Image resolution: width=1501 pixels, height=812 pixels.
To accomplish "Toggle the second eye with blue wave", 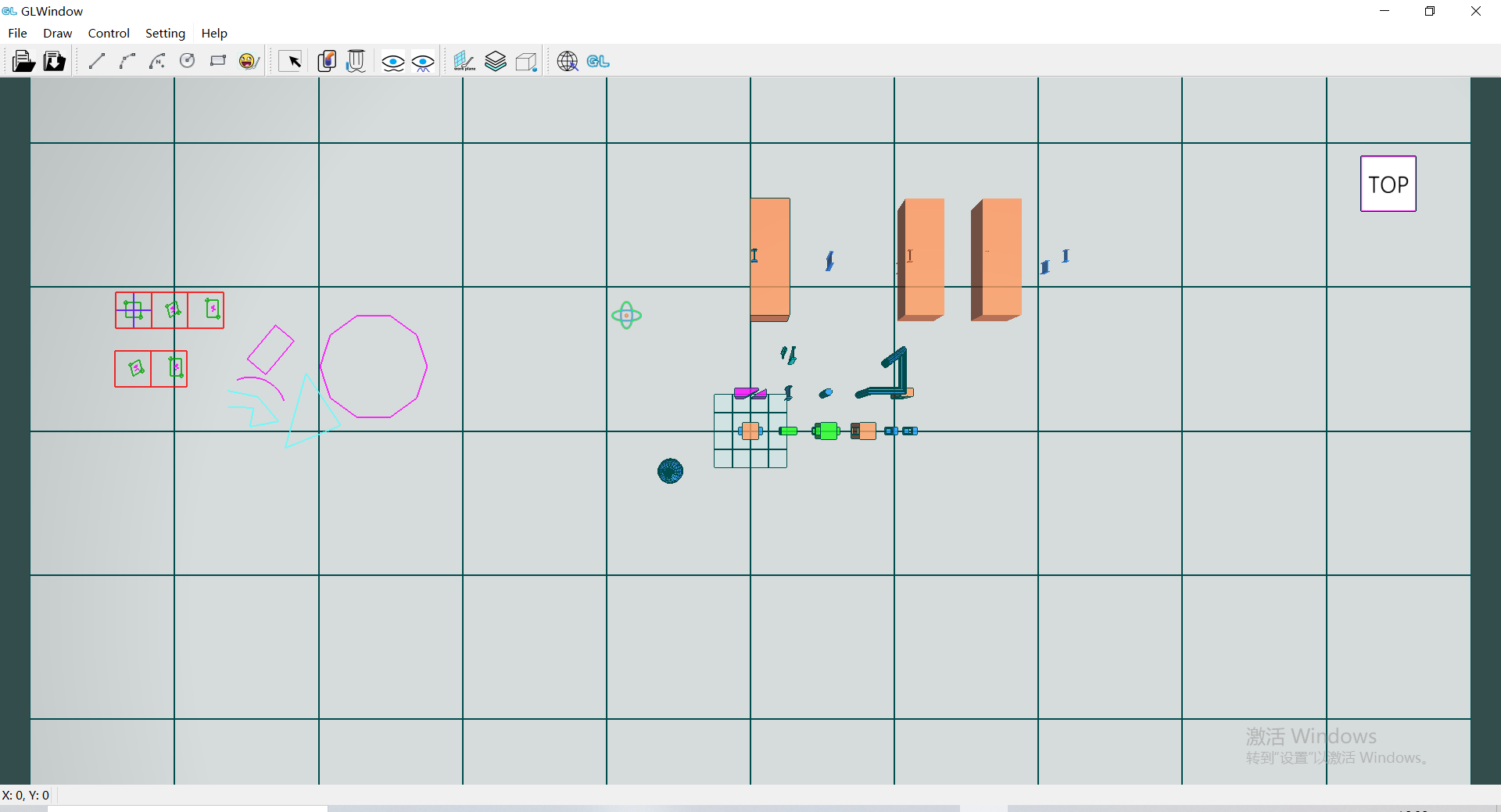I will pos(423,62).
